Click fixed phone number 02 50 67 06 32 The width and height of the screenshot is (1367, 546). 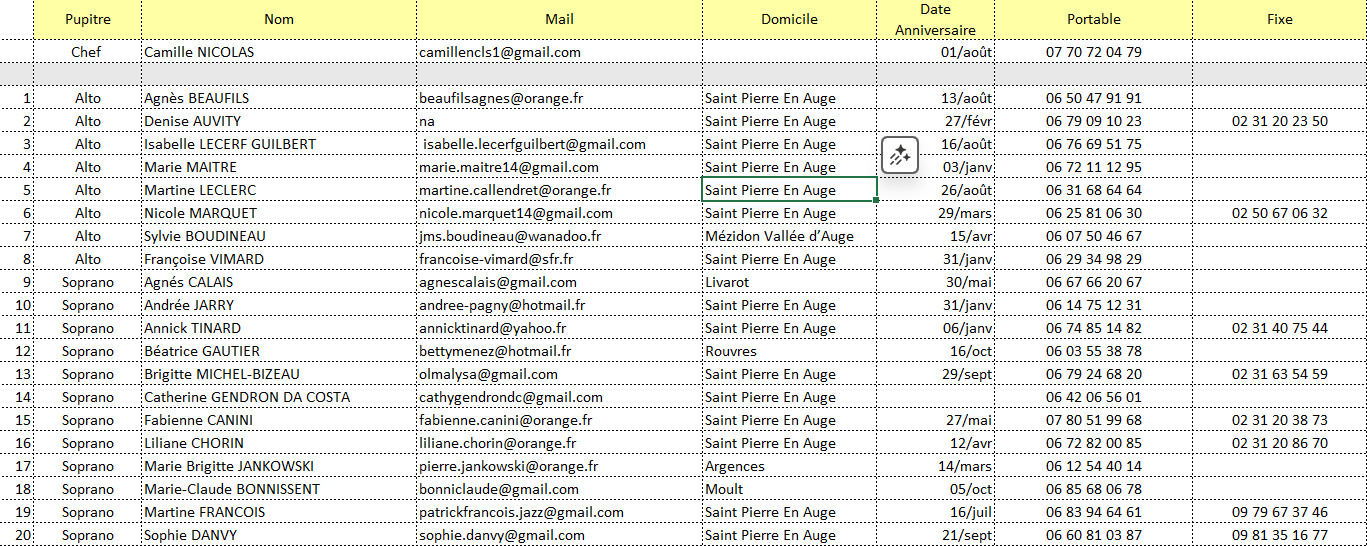pyautogui.click(x=1279, y=213)
